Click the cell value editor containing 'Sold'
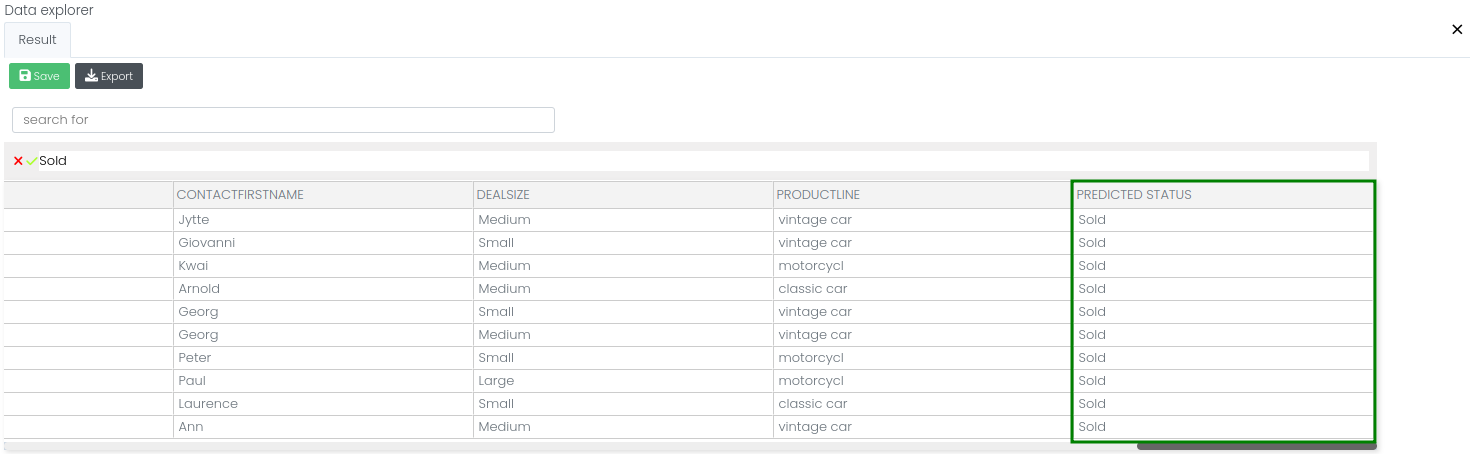The height and width of the screenshot is (454, 1471). coord(700,161)
